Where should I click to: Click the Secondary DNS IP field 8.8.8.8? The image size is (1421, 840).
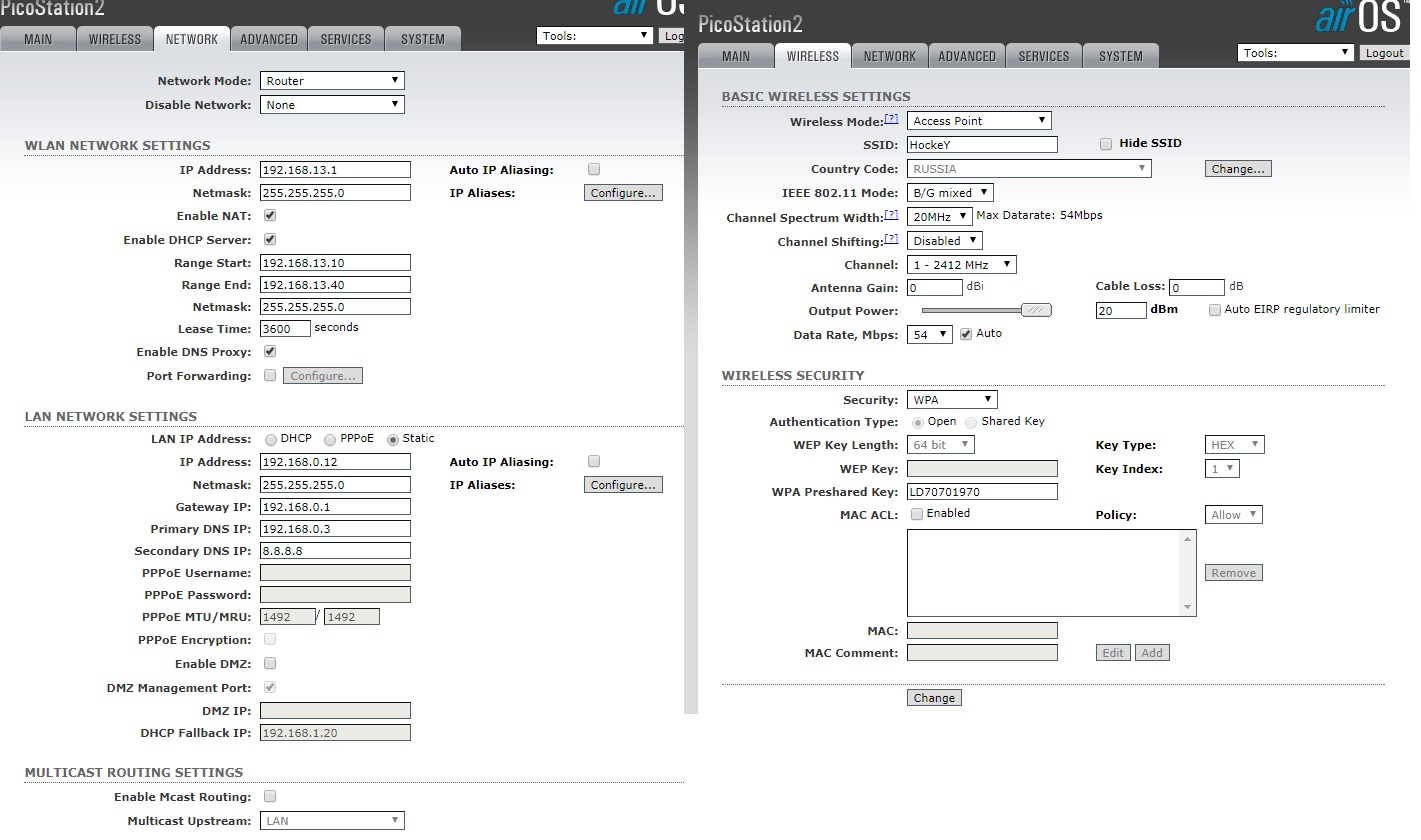(335, 551)
